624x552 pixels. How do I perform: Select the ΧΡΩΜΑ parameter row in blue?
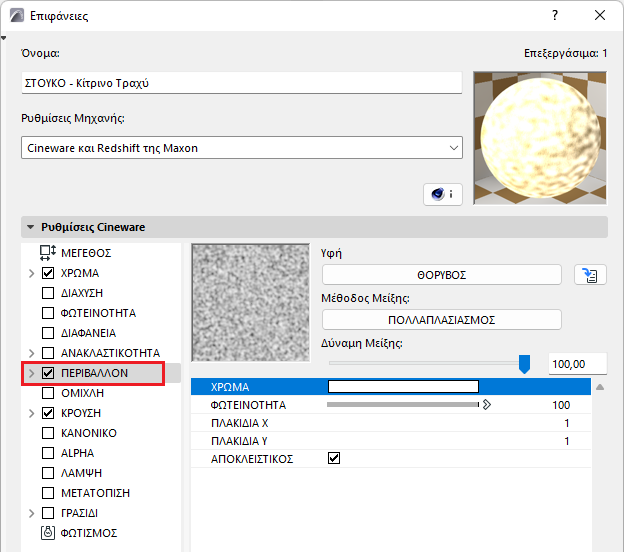point(391,387)
